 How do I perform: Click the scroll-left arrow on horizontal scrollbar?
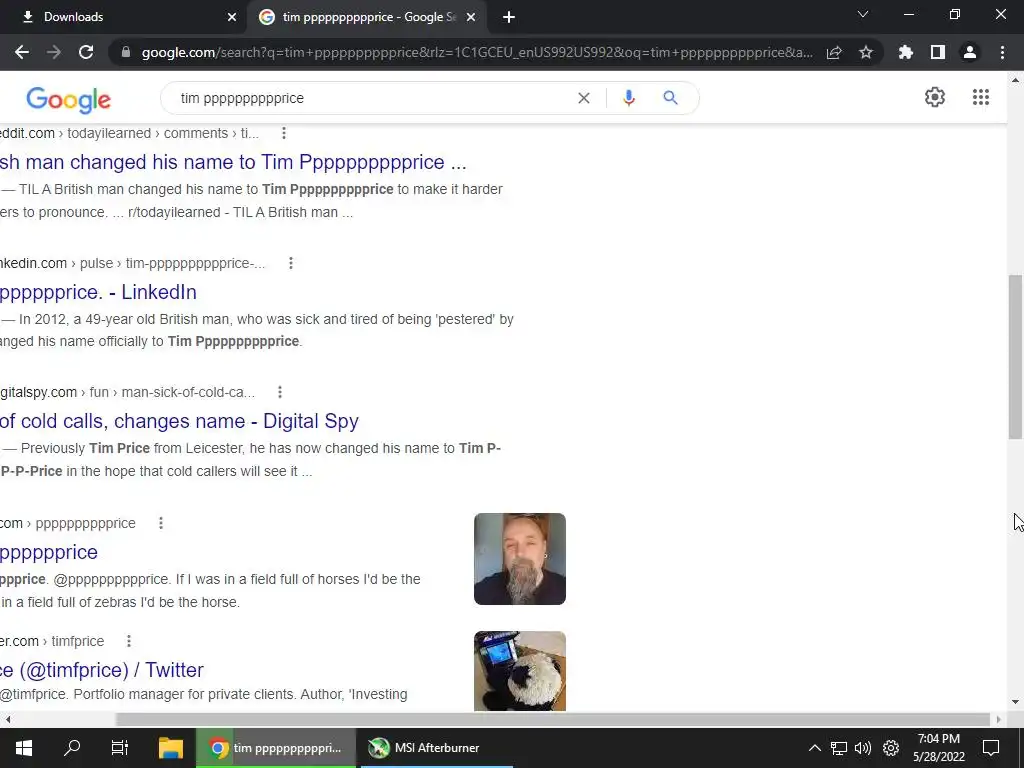7,720
